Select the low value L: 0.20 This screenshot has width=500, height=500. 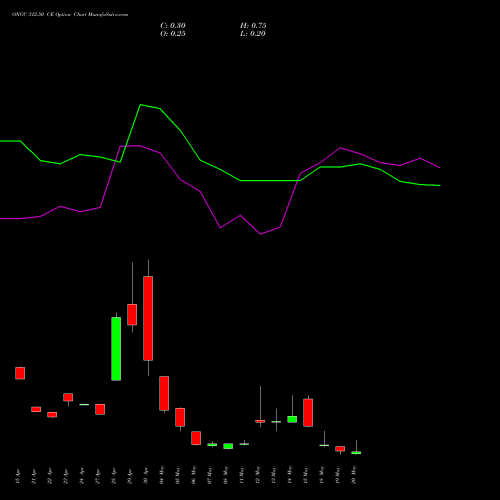tap(253, 34)
